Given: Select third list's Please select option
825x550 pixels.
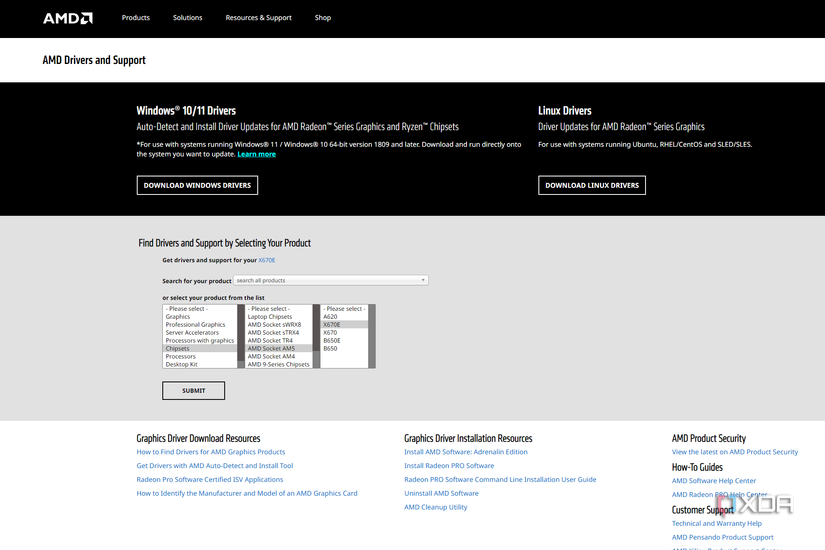Looking at the screenshot, I should (344, 309).
